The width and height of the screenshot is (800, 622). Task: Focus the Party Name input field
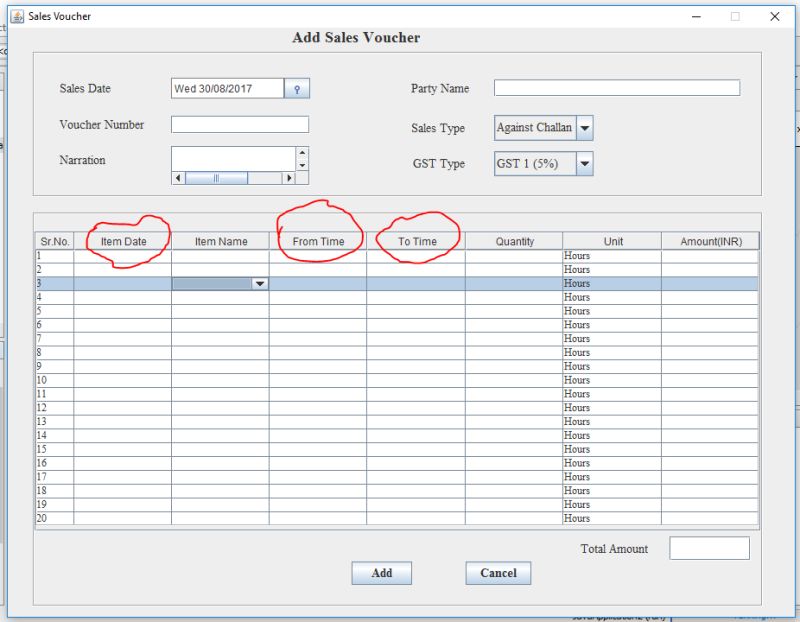(x=617, y=88)
